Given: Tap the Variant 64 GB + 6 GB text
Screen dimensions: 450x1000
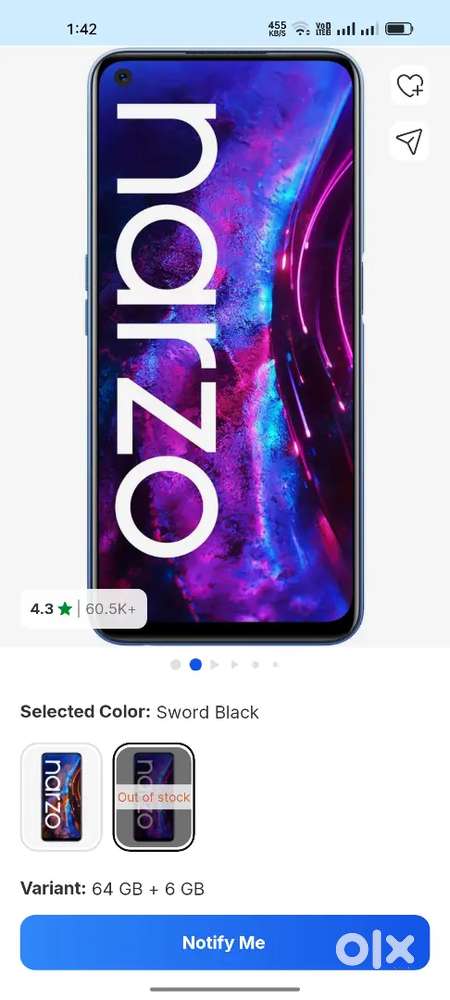Looking at the screenshot, I should pyautogui.click(x=112, y=888).
